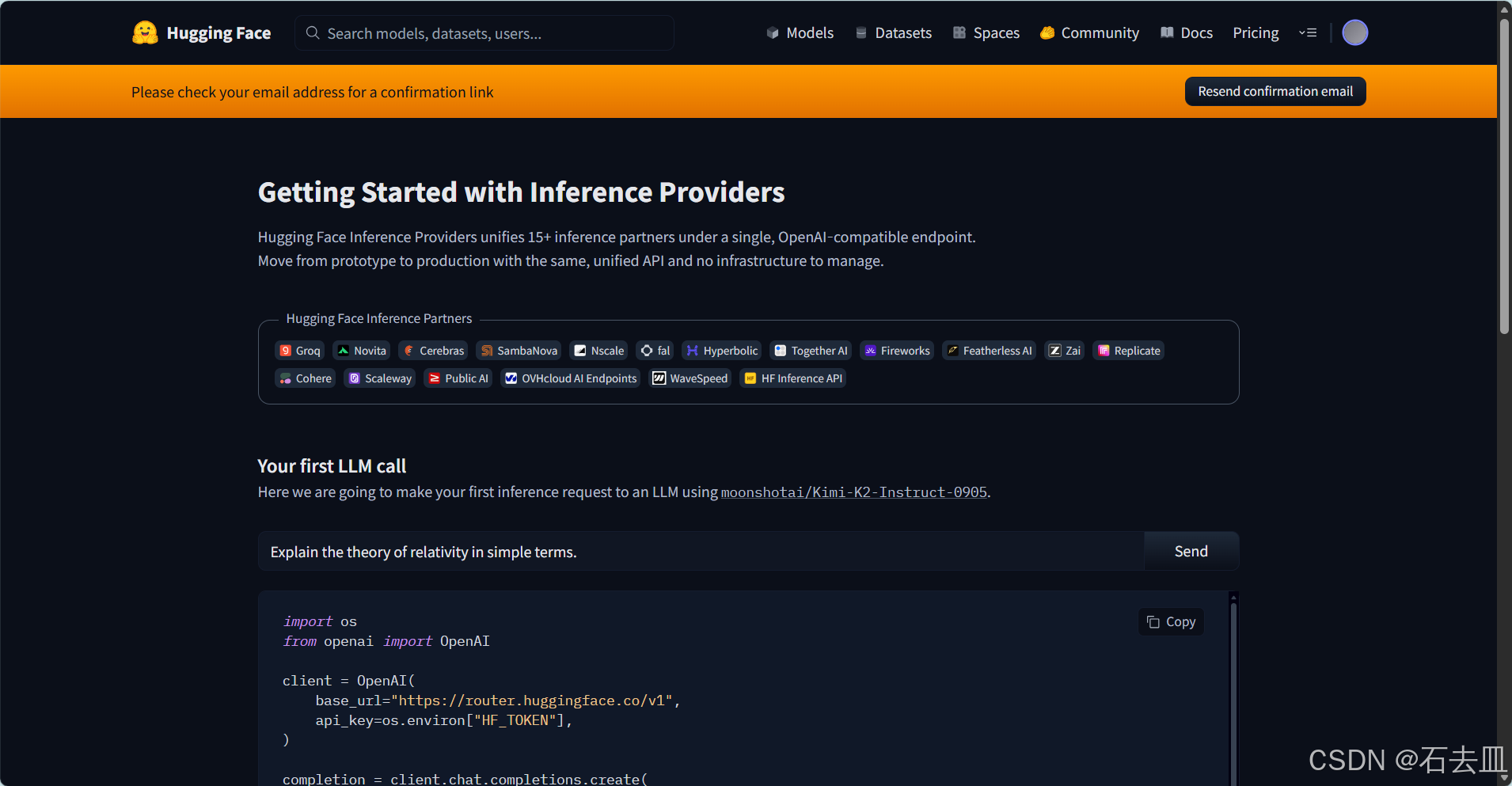The width and height of the screenshot is (1512, 786).
Task: Click the Hyperbolic provider icon
Action: click(x=693, y=351)
